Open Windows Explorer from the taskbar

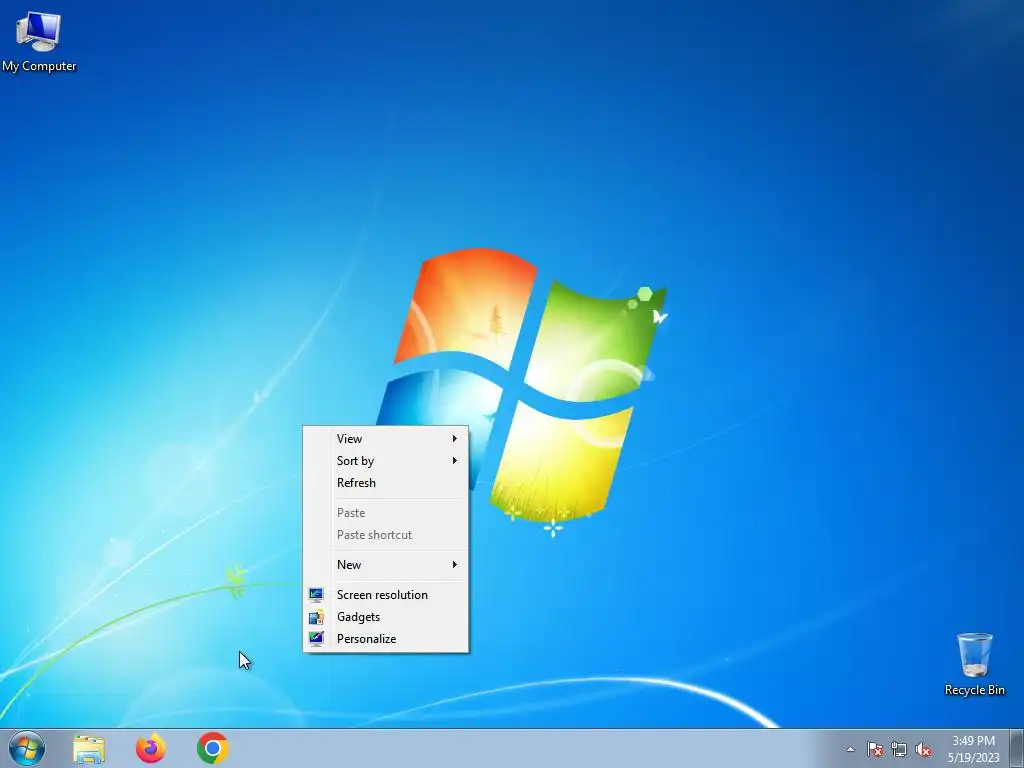coord(89,748)
